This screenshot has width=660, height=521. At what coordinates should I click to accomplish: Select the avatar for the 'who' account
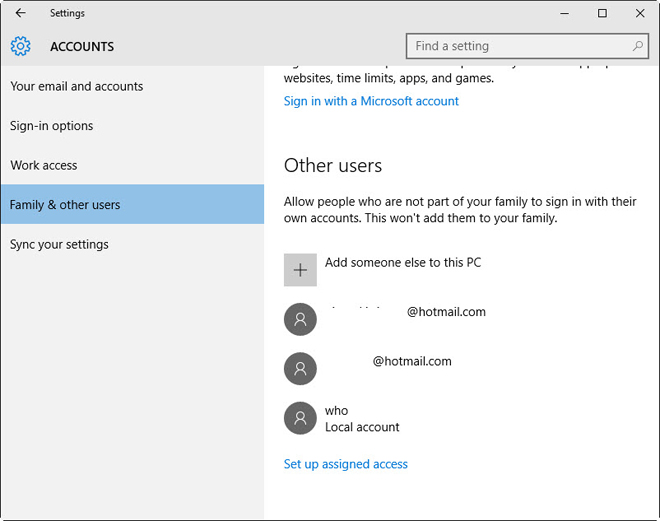[x=300, y=418]
